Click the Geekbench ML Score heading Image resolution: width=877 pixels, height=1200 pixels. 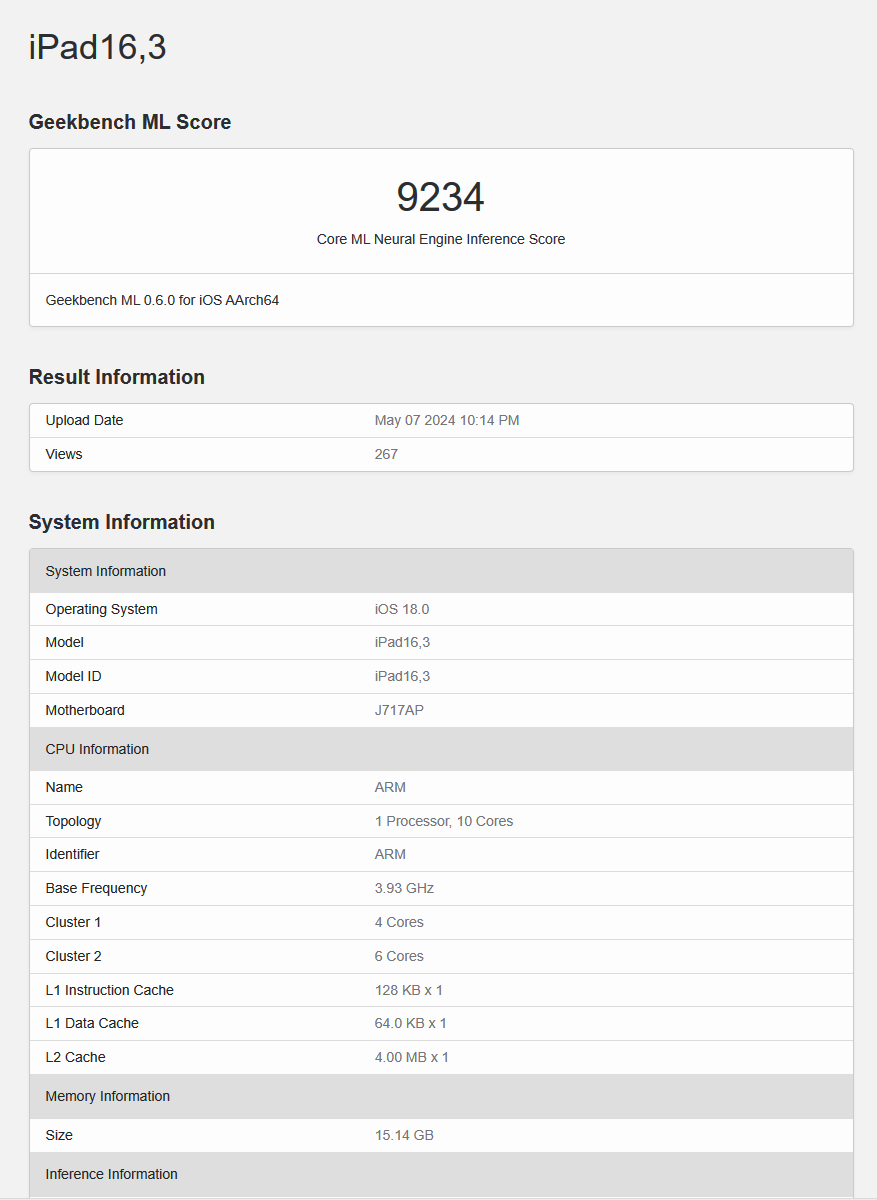point(130,122)
